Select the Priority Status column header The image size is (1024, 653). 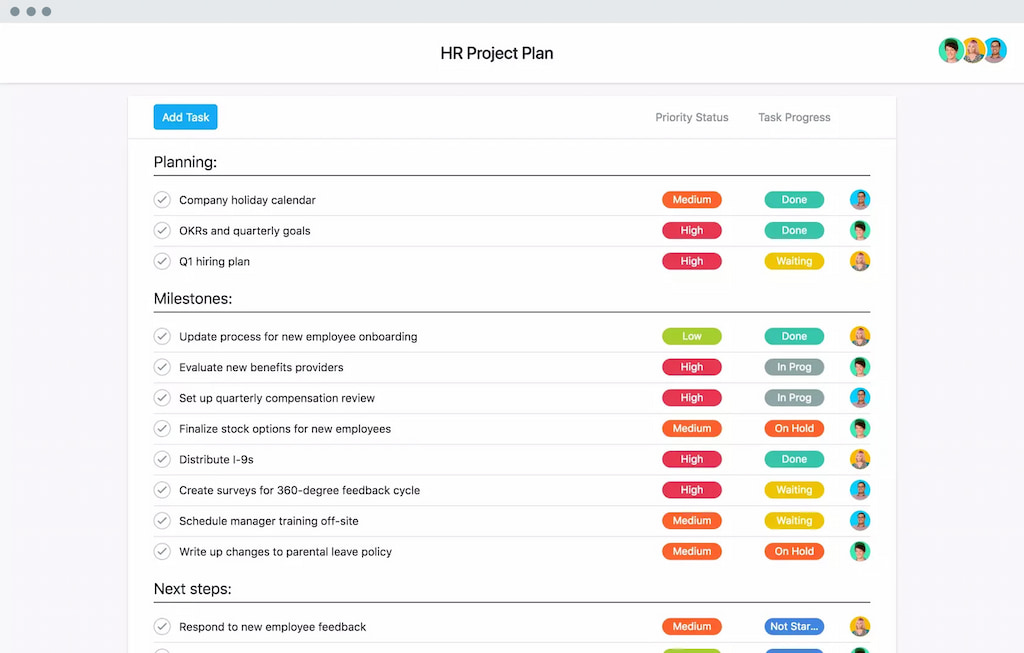691,117
